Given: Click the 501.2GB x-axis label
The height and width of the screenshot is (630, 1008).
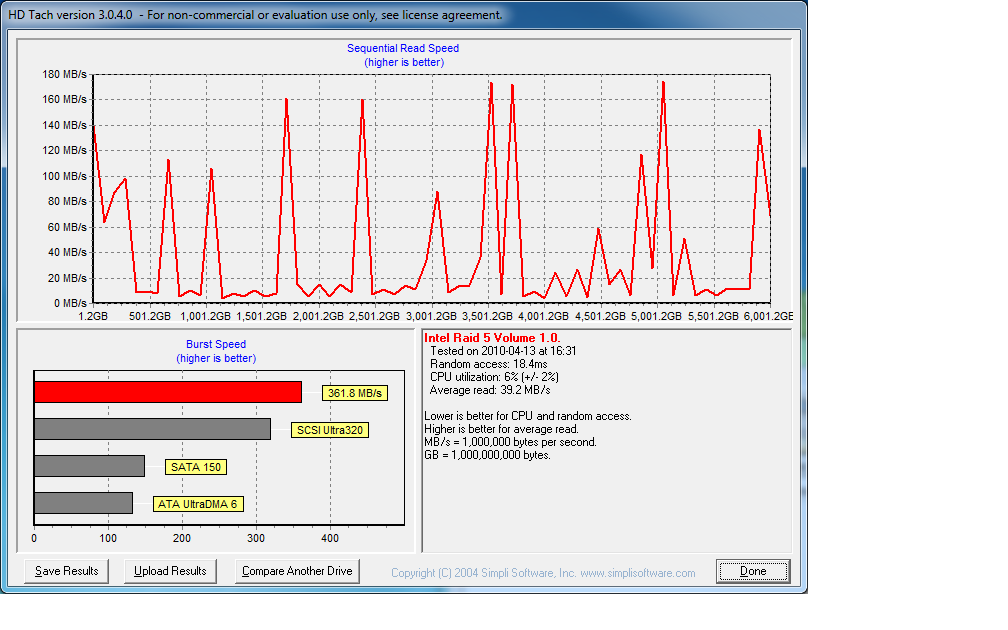Looking at the screenshot, I should [x=150, y=316].
